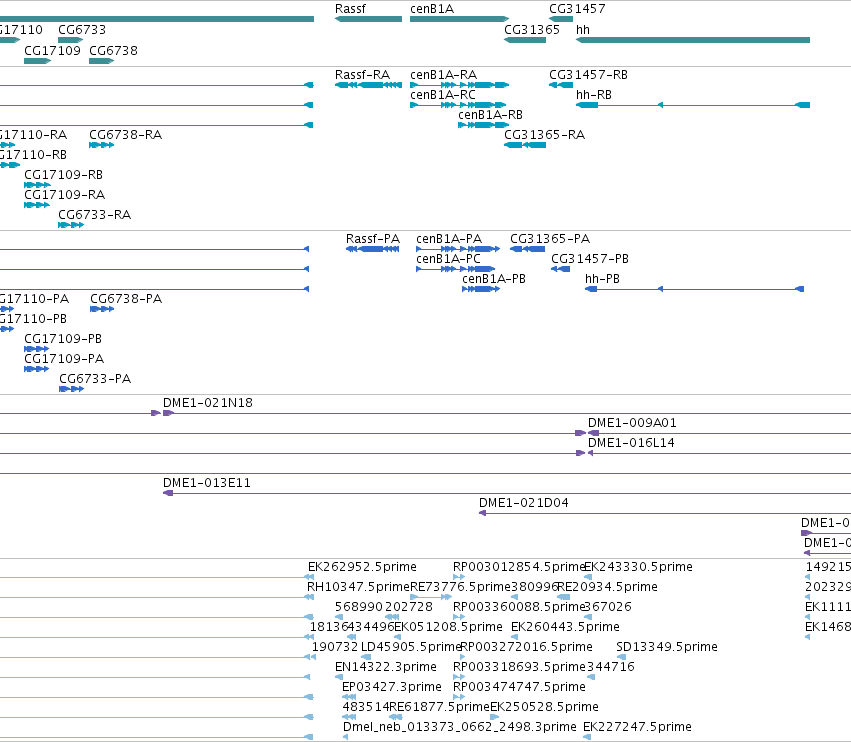
Task: Select the LD45905.5prime EST label
Action: (x=411, y=647)
